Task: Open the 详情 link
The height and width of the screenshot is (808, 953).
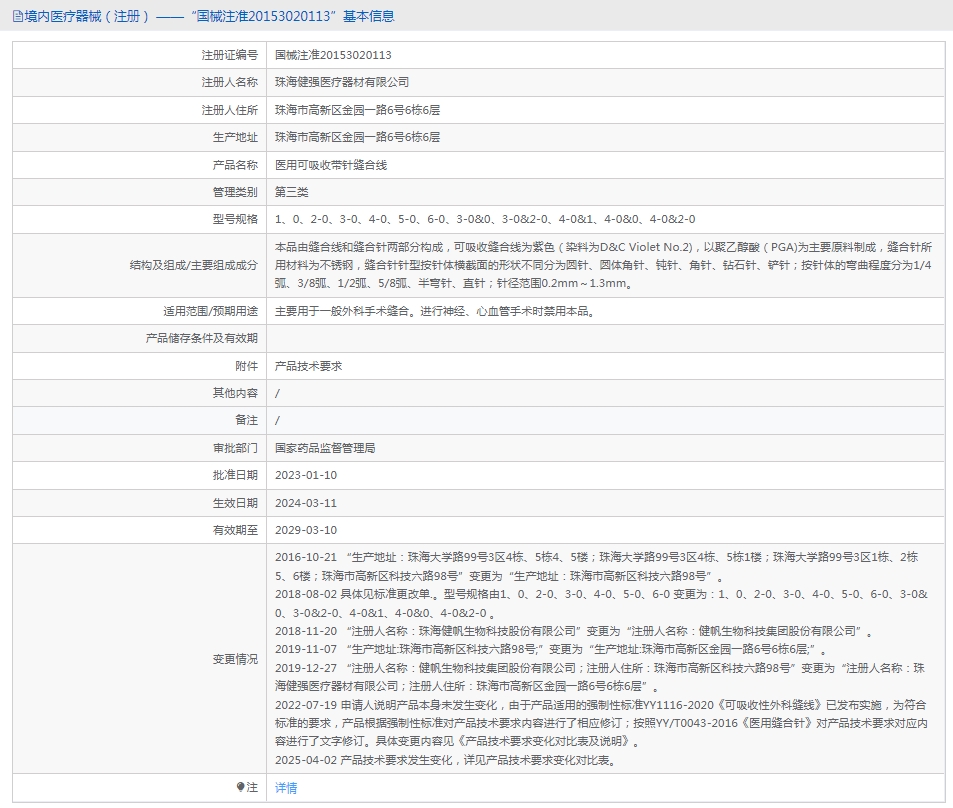Action: tap(286, 787)
